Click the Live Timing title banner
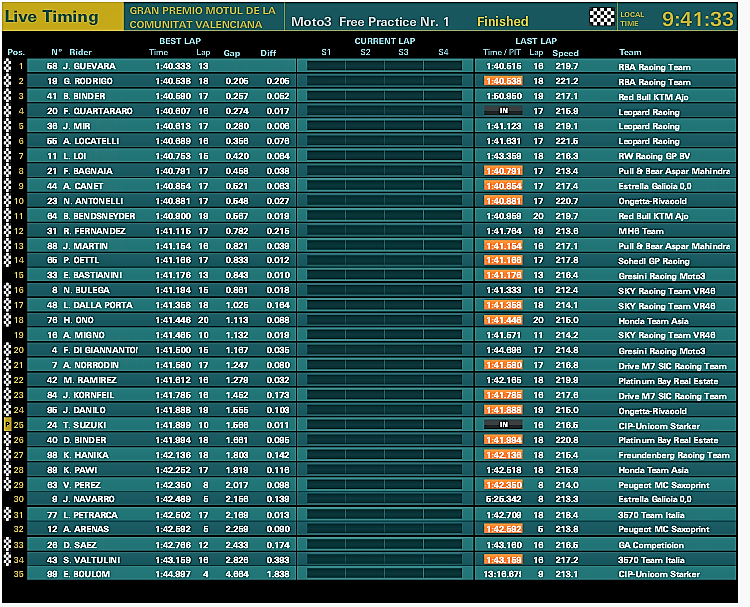The height and width of the screenshot is (607, 750). [x=62, y=17]
